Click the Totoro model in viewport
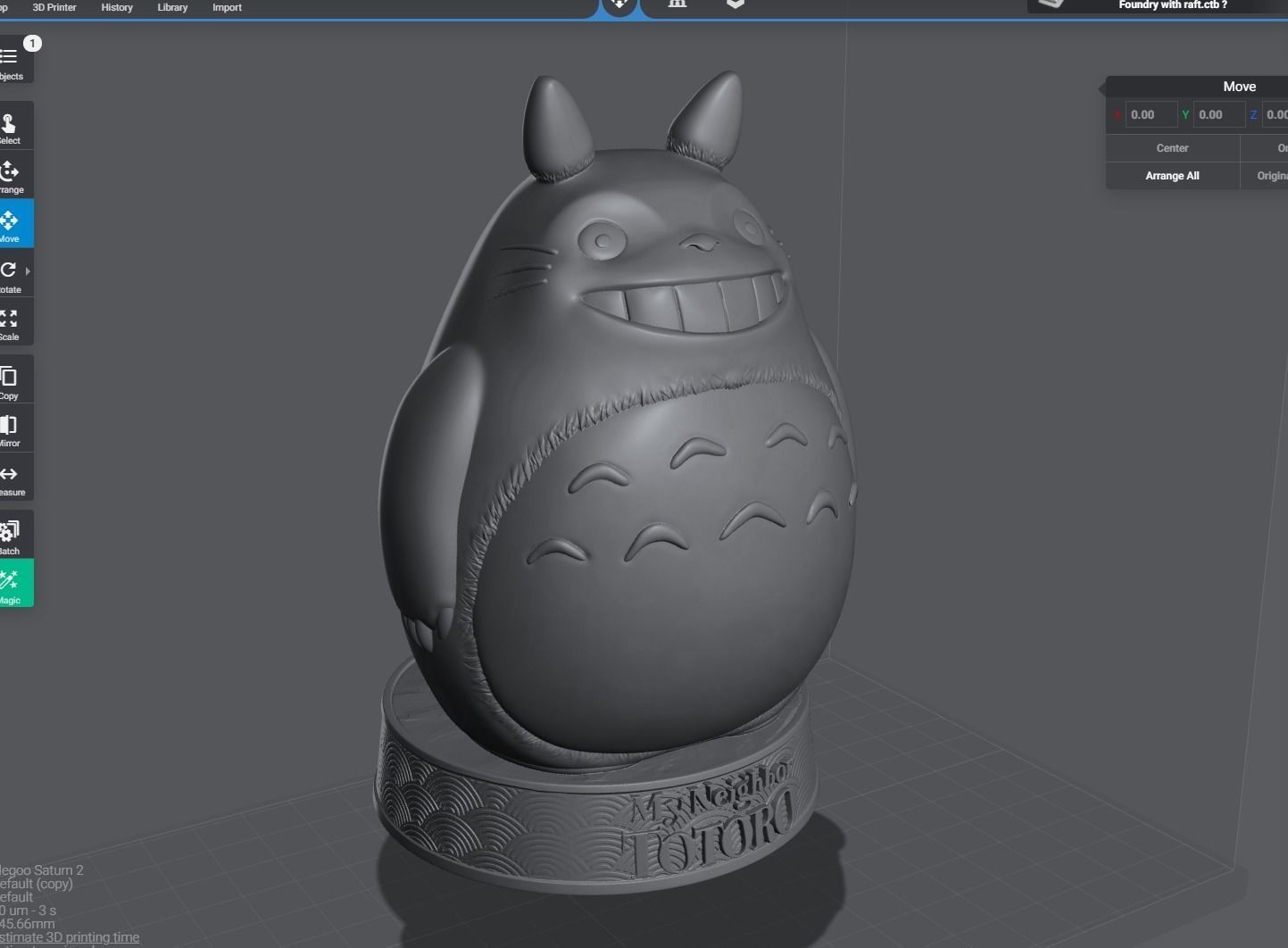The image size is (1288, 948). [x=616, y=482]
